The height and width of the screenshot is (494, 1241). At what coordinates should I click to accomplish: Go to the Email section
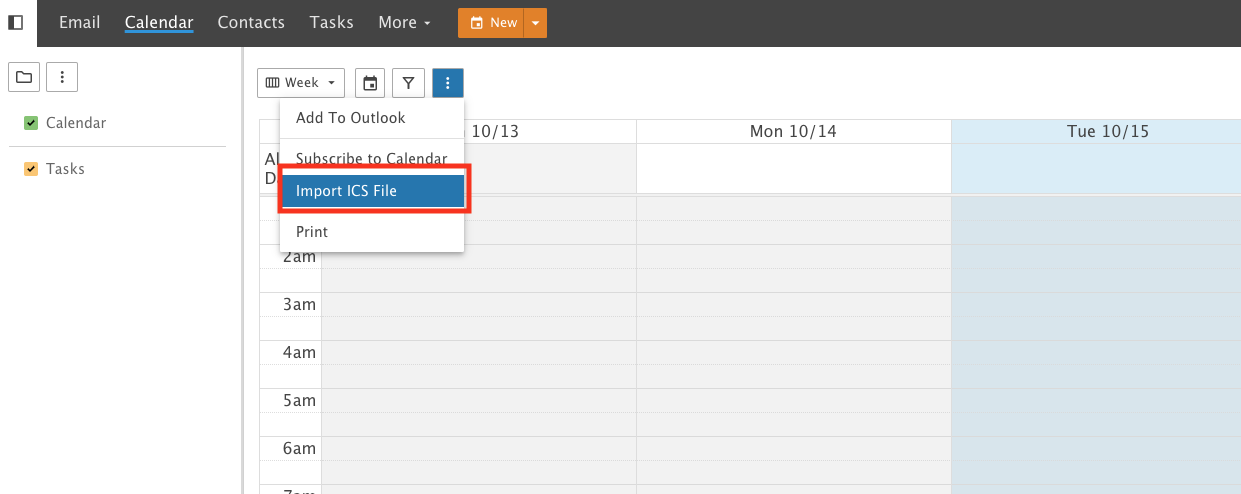(80, 22)
